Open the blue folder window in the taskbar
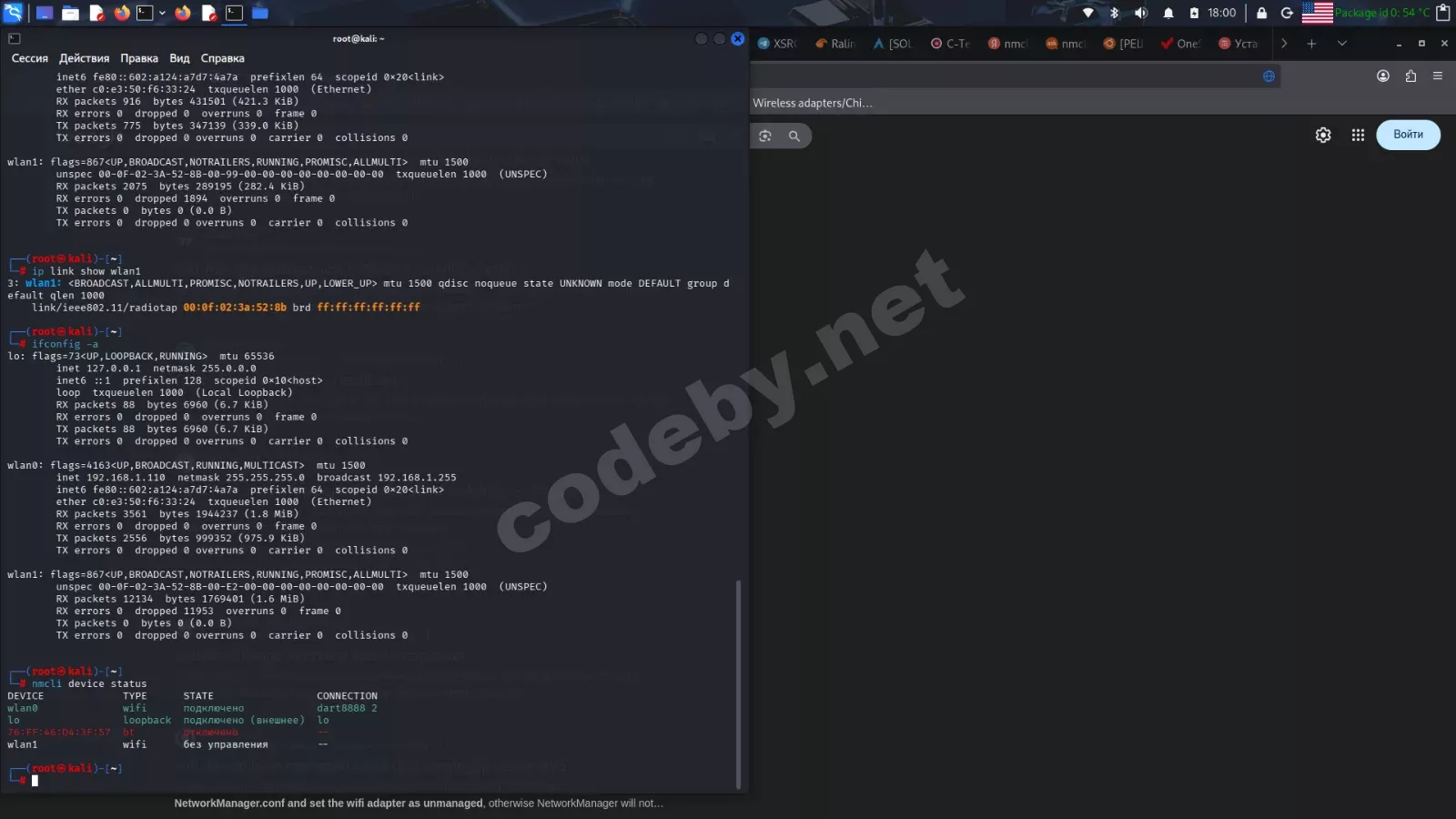The image size is (1456, 819). click(260, 13)
